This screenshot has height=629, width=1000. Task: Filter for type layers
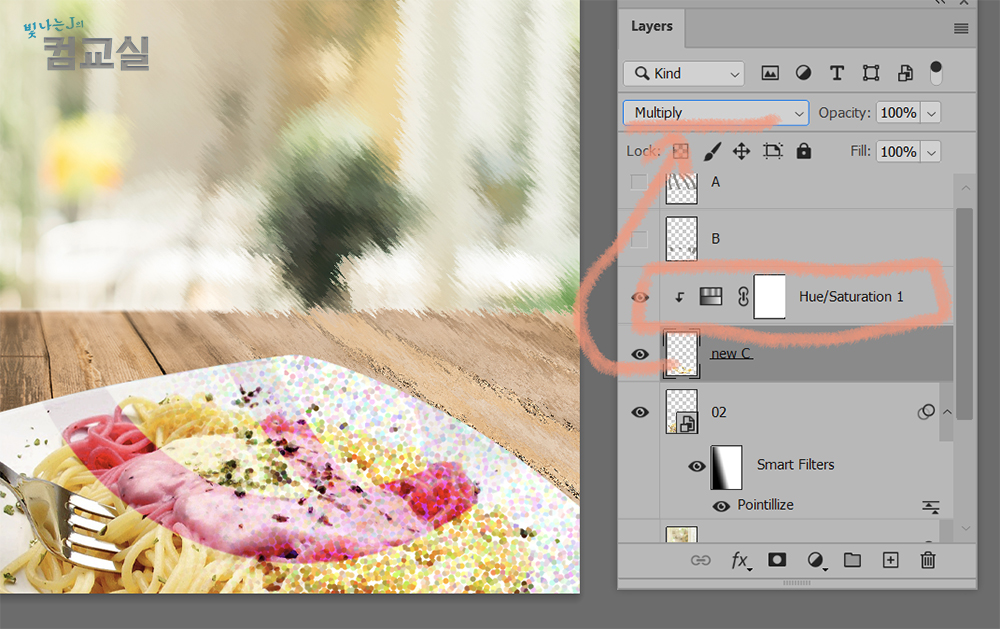[837, 73]
